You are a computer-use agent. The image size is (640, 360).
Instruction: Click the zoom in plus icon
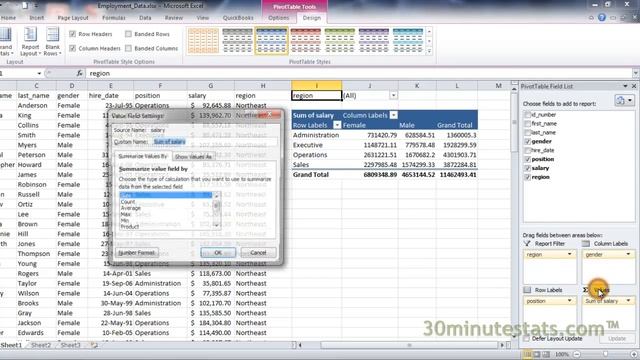click(x=633, y=354)
